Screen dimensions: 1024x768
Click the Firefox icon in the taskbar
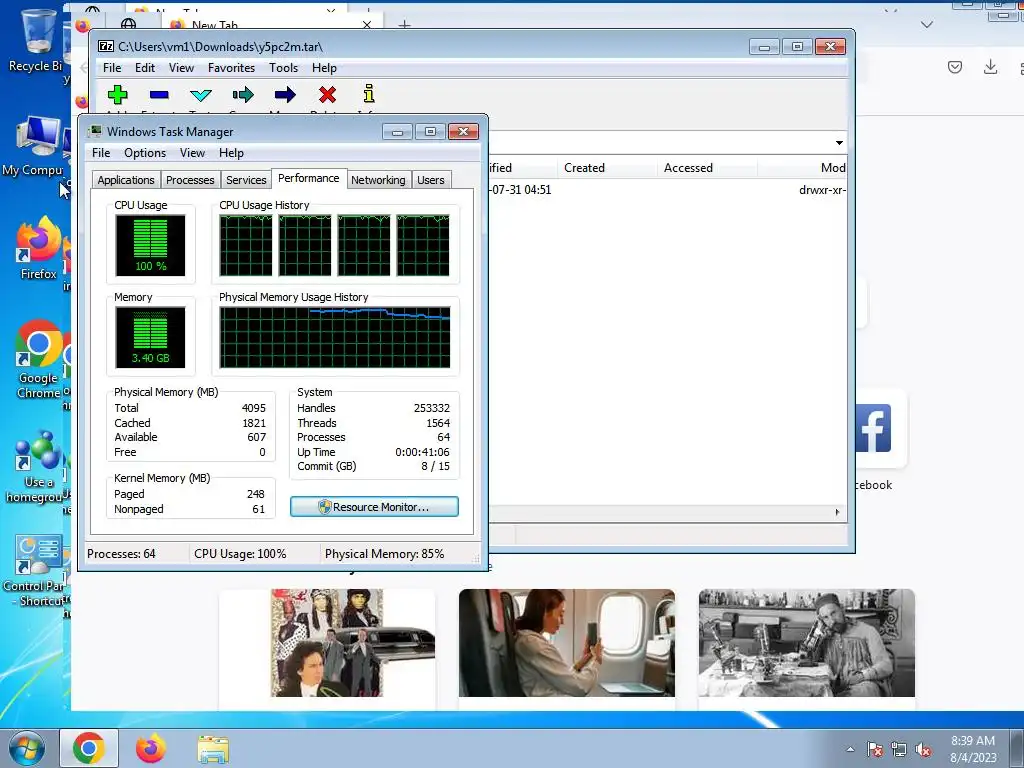151,748
